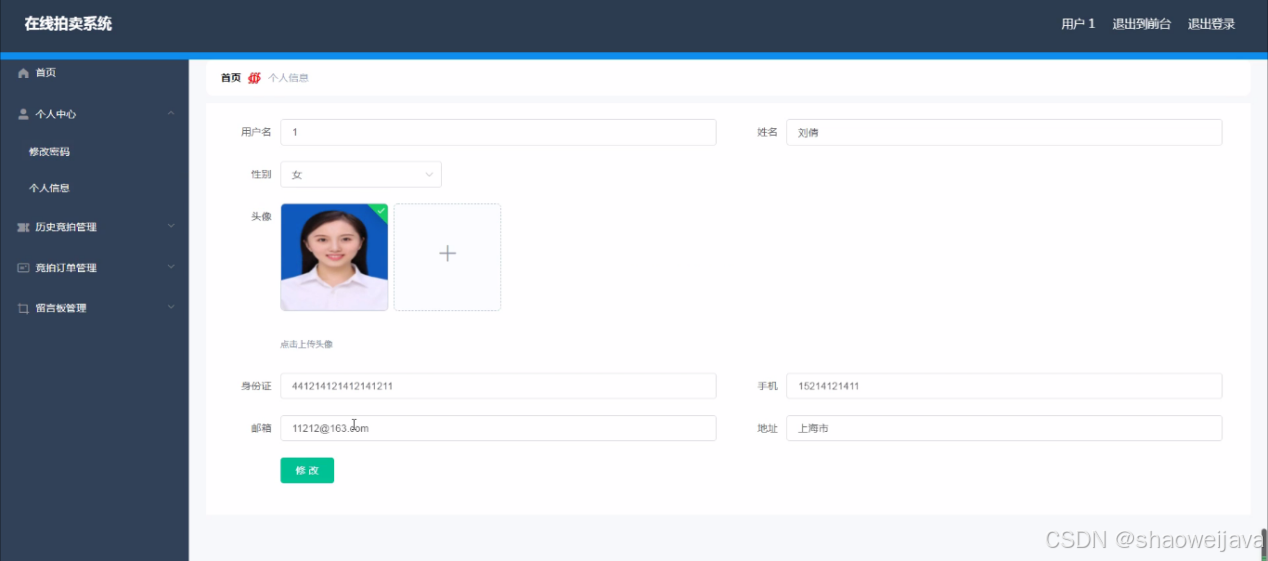Expand the 留言板管理 chevron
Image resolution: width=1268 pixels, height=561 pixels.
coord(171,307)
